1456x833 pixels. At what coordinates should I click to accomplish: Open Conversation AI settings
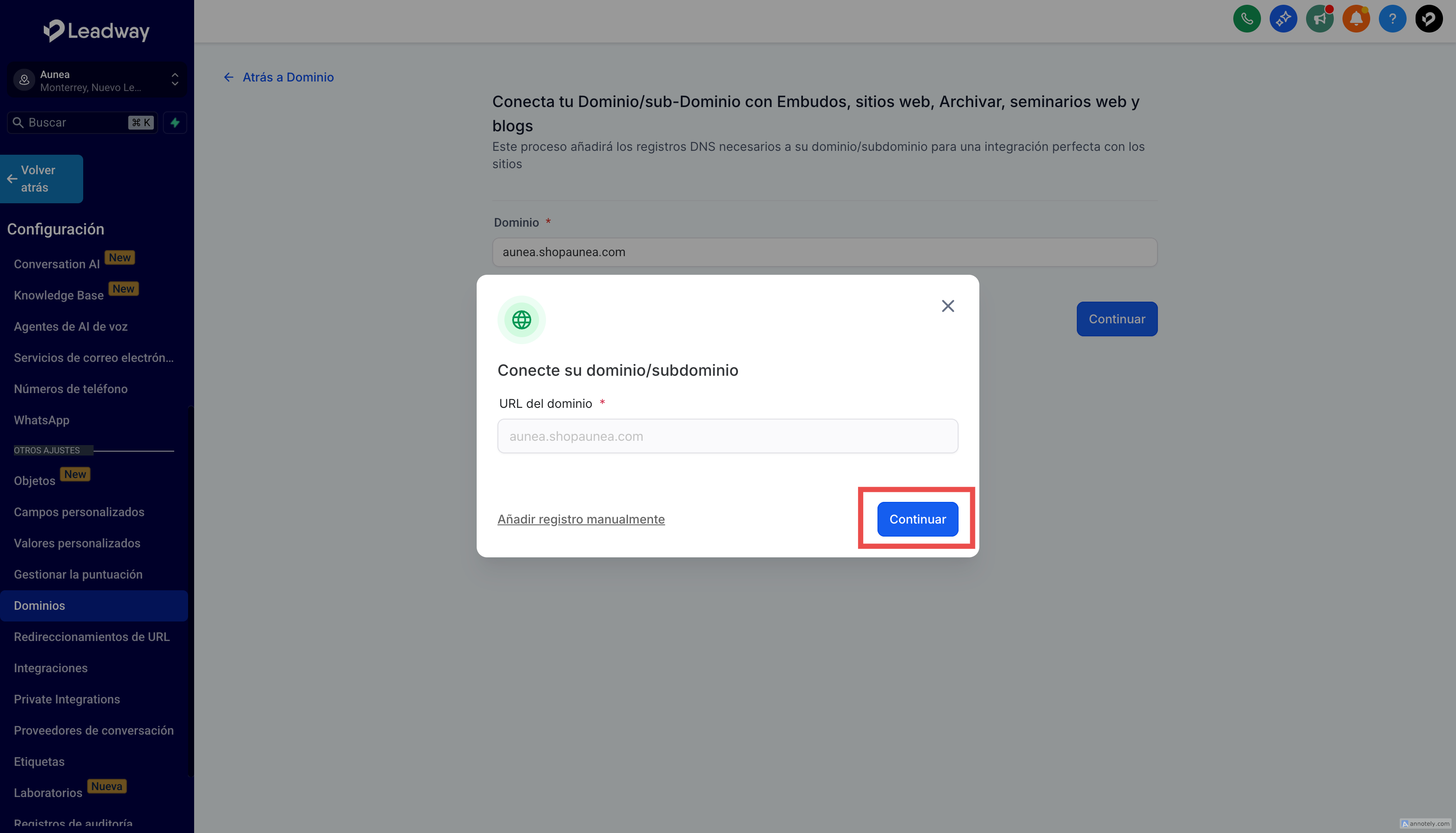point(57,264)
